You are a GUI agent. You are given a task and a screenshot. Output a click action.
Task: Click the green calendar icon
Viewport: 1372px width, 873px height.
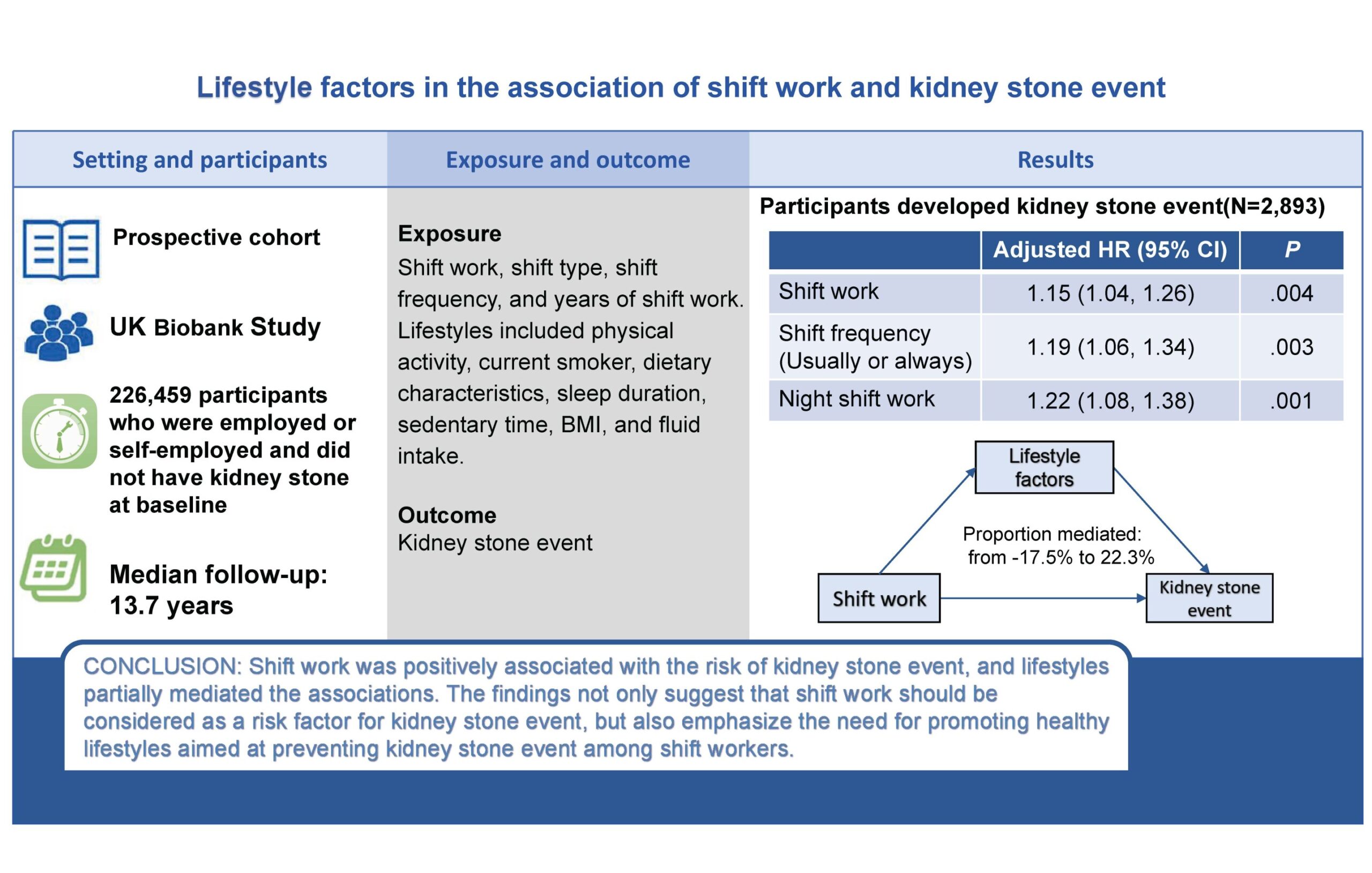pyautogui.click(x=54, y=568)
